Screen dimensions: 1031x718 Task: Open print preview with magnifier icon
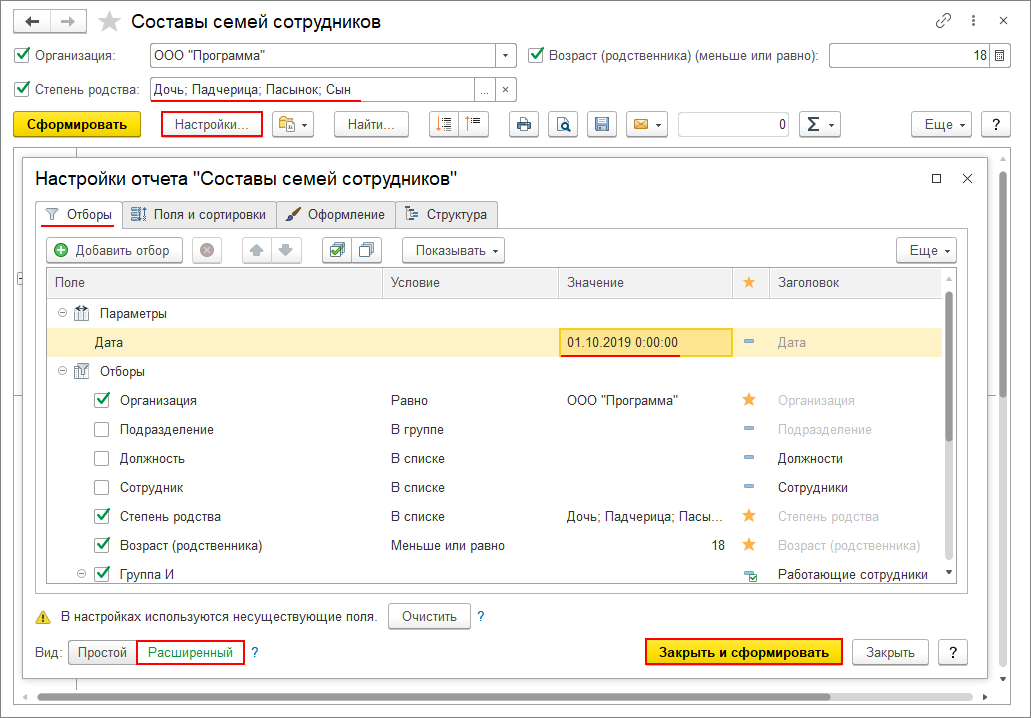click(x=564, y=124)
